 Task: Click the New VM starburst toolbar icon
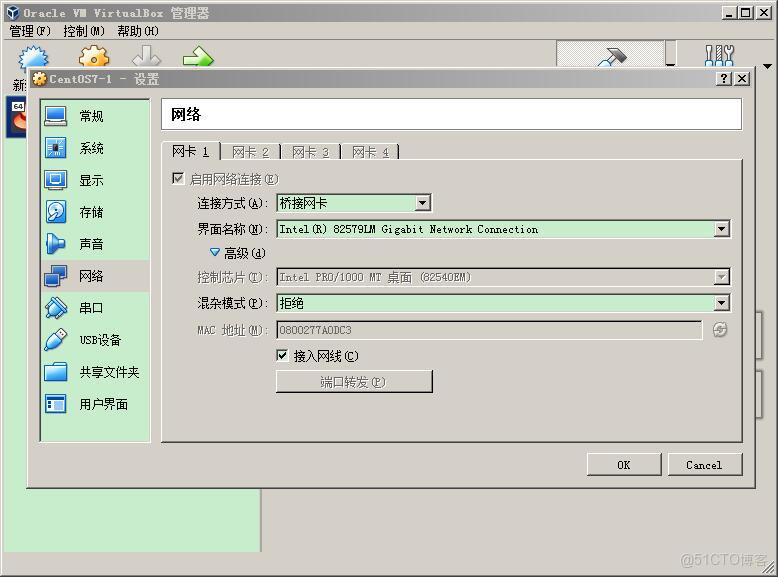33,58
